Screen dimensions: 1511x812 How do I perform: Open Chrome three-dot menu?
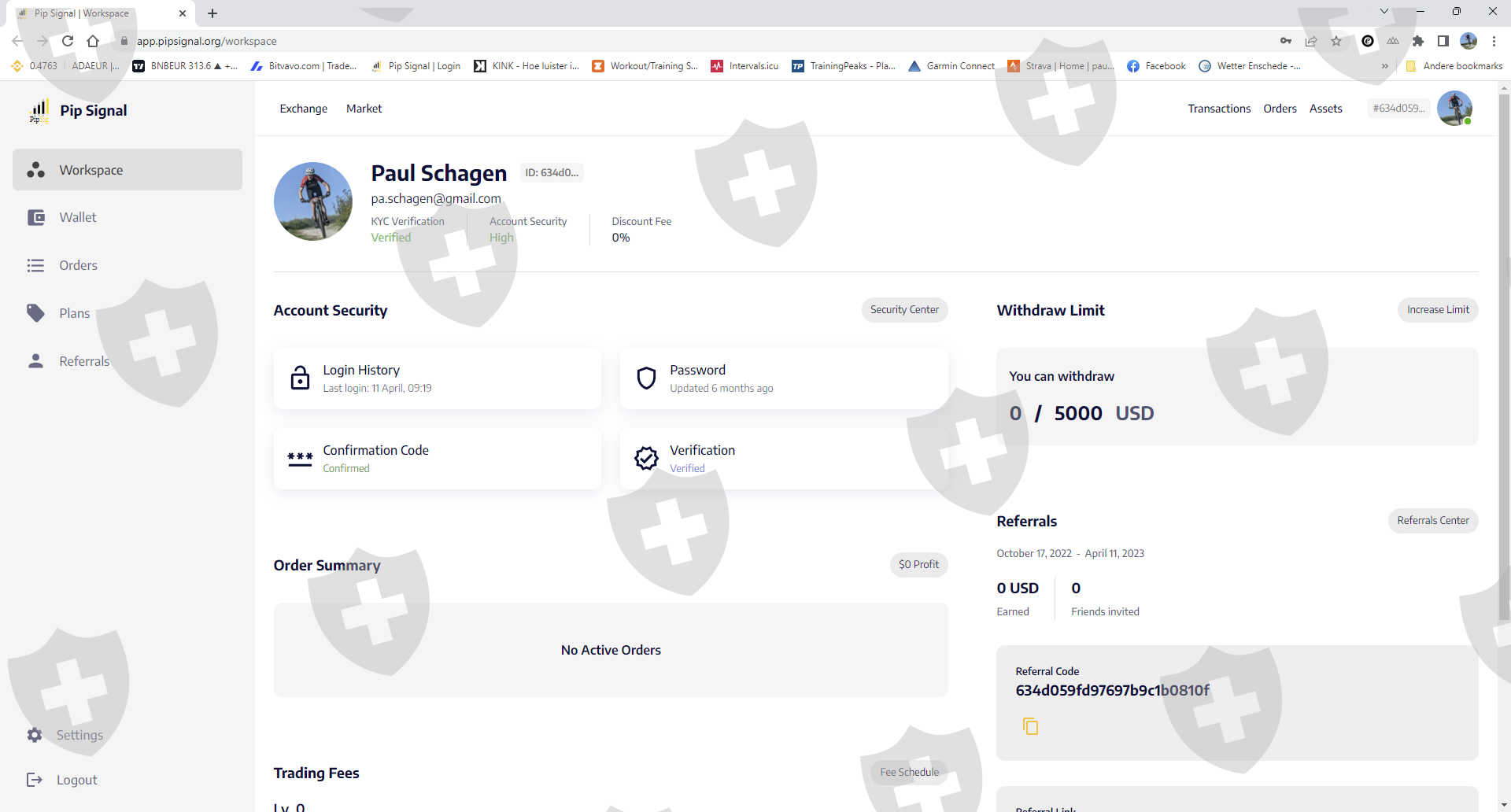coord(1494,41)
